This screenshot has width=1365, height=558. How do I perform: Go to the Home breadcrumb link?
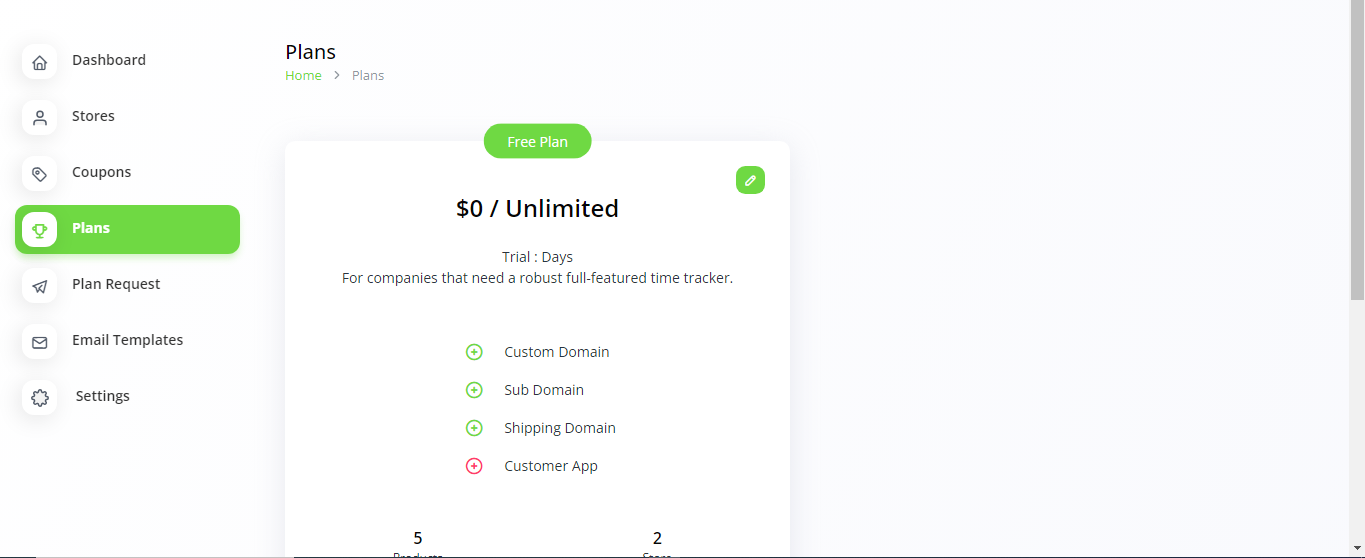(303, 76)
